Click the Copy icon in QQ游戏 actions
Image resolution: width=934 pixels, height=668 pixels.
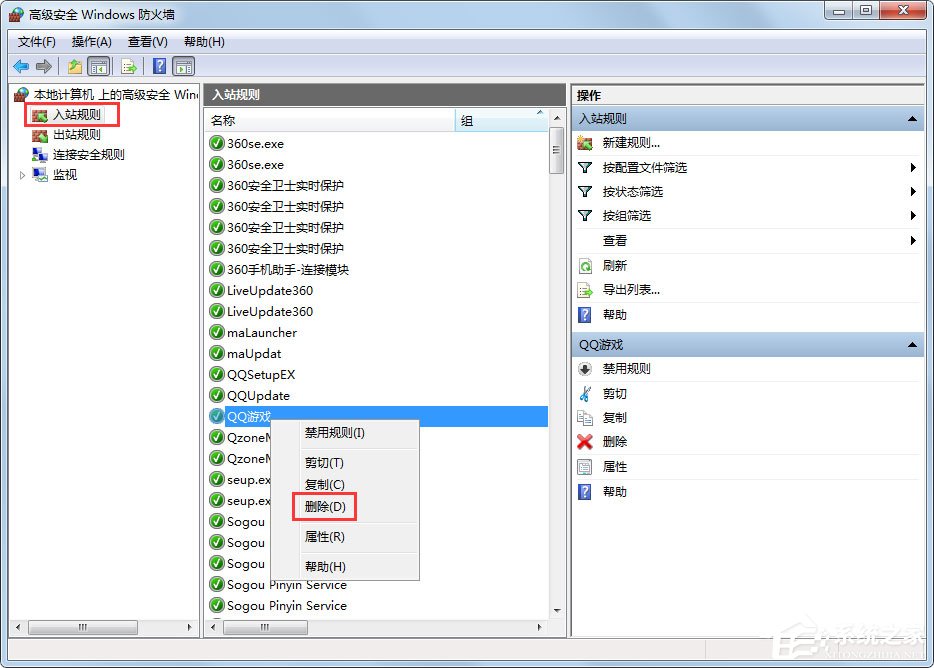point(583,419)
